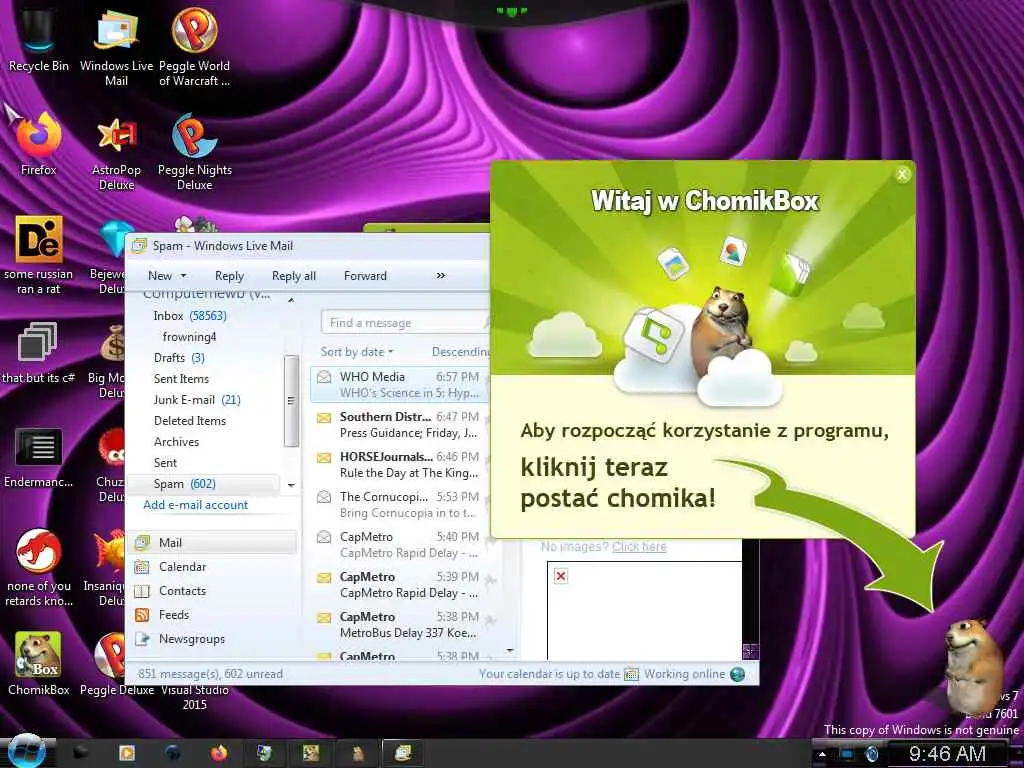Open the Deleted Items folder
This screenshot has width=1024, height=768.
(x=190, y=421)
